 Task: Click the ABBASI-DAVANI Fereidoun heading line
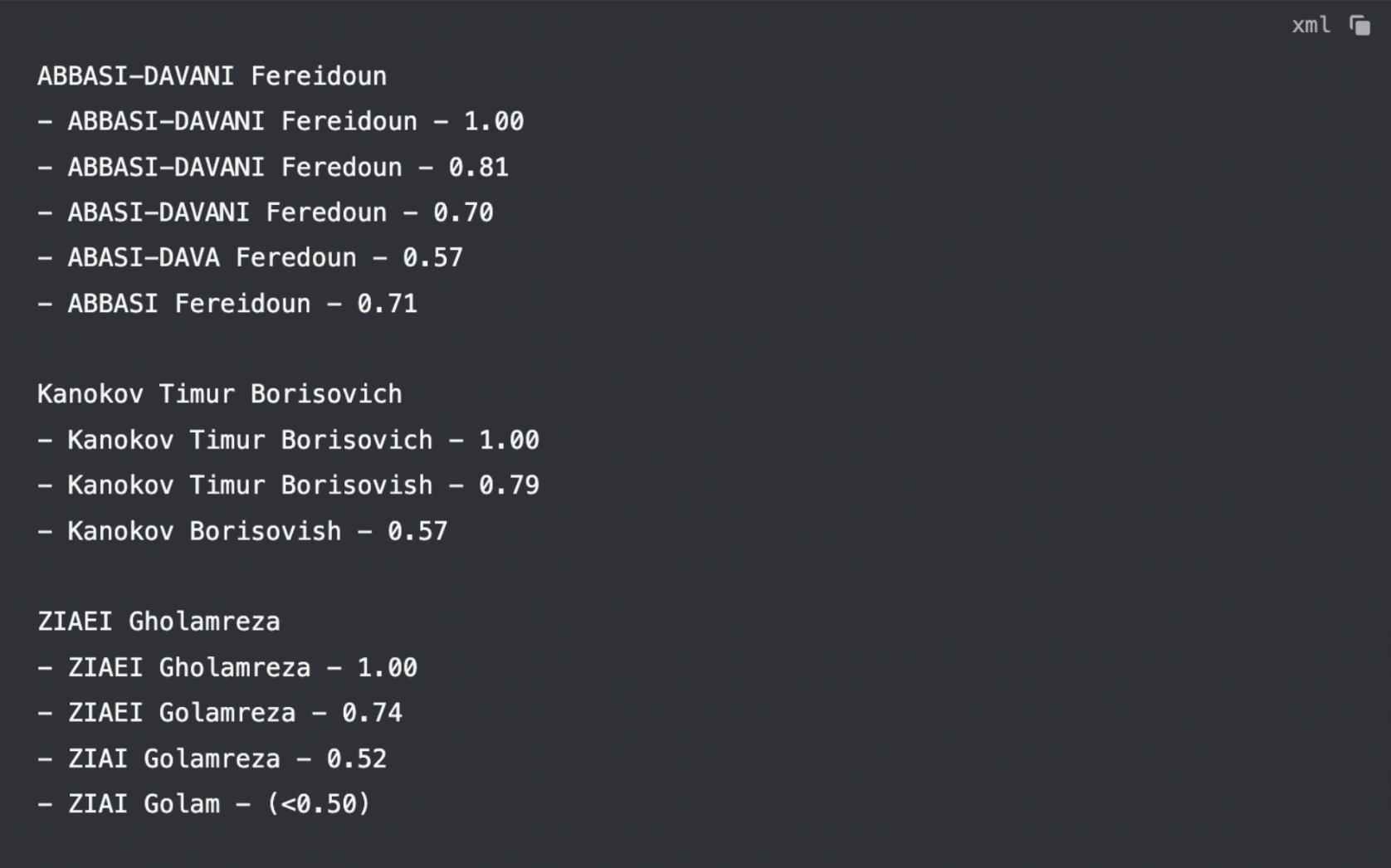click(212, 76)
